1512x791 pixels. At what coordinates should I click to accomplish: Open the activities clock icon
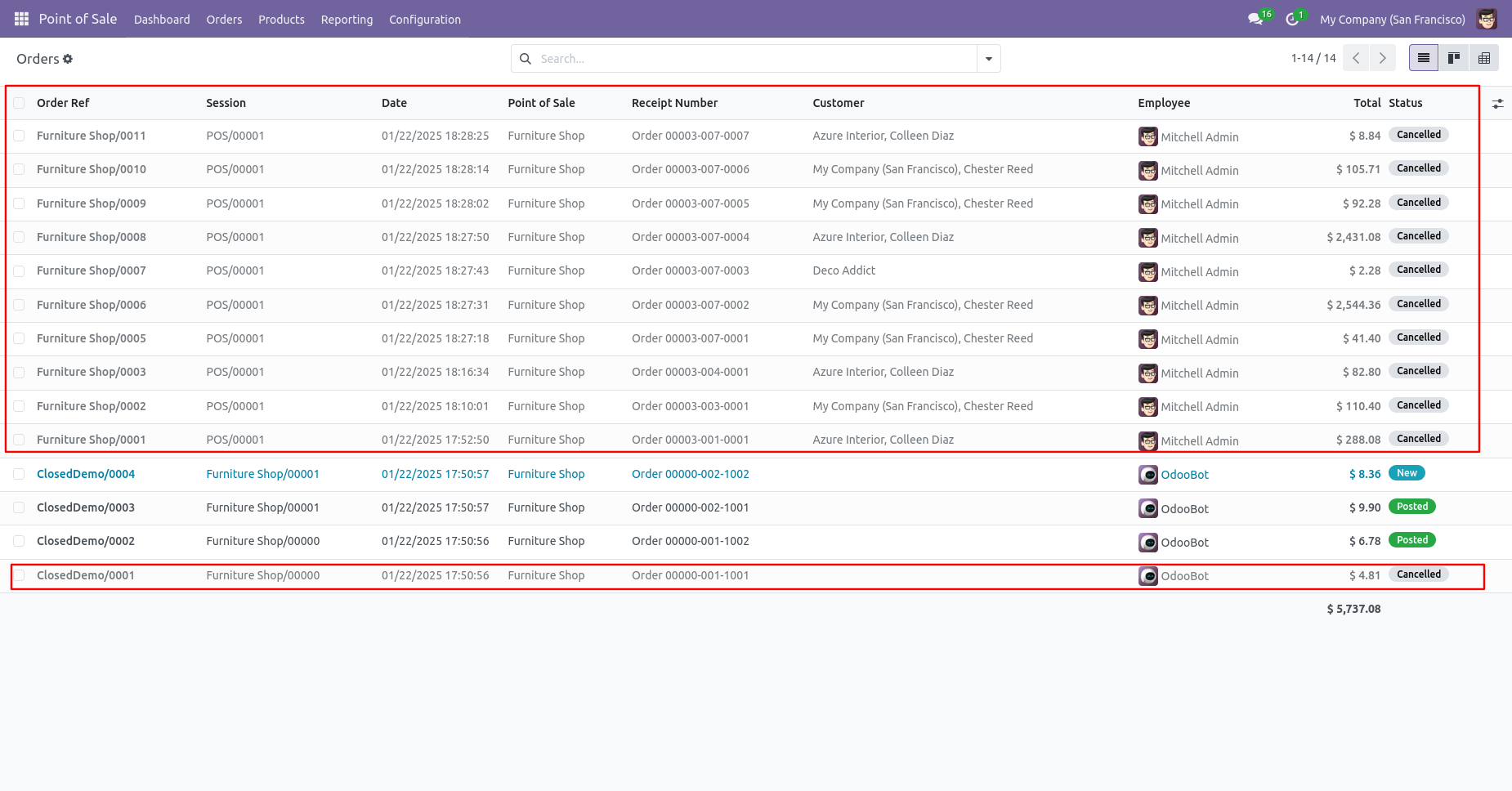tap(1292, 19)
